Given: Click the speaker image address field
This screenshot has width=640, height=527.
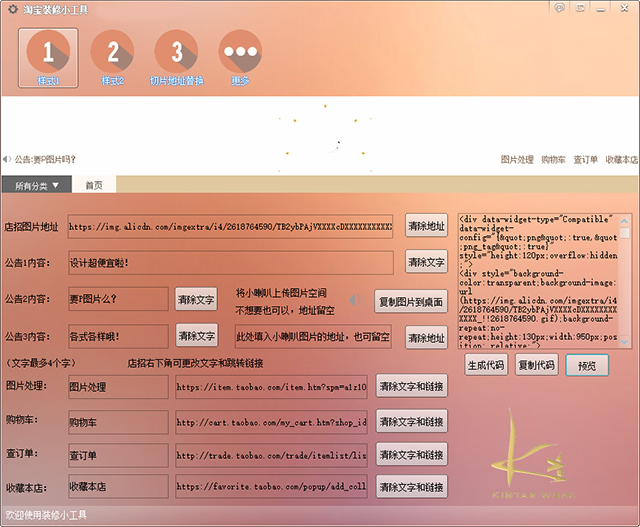Looking at the screenshot, I should [x=313, y=337].
